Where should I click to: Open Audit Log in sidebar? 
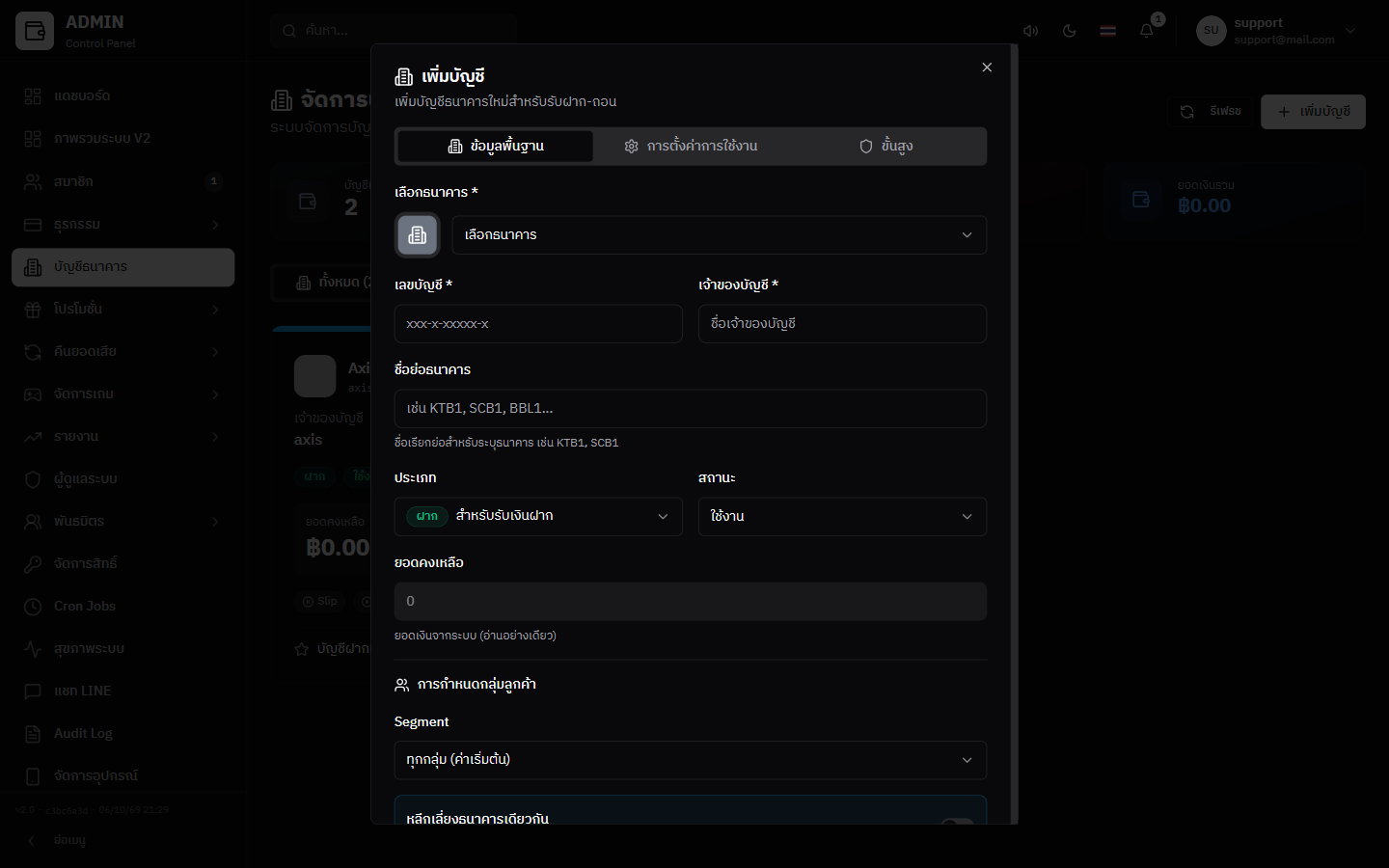[x=123, y=733]
